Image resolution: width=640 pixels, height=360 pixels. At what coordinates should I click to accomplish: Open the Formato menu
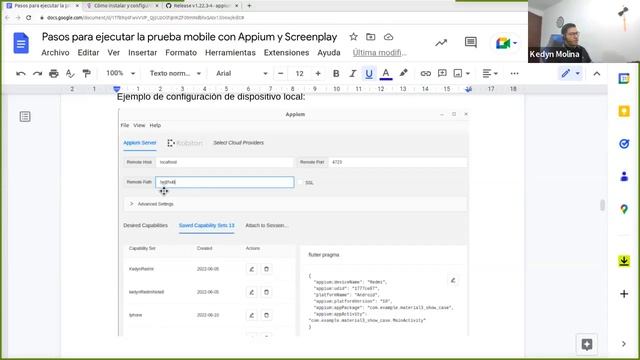coord(181,53)
